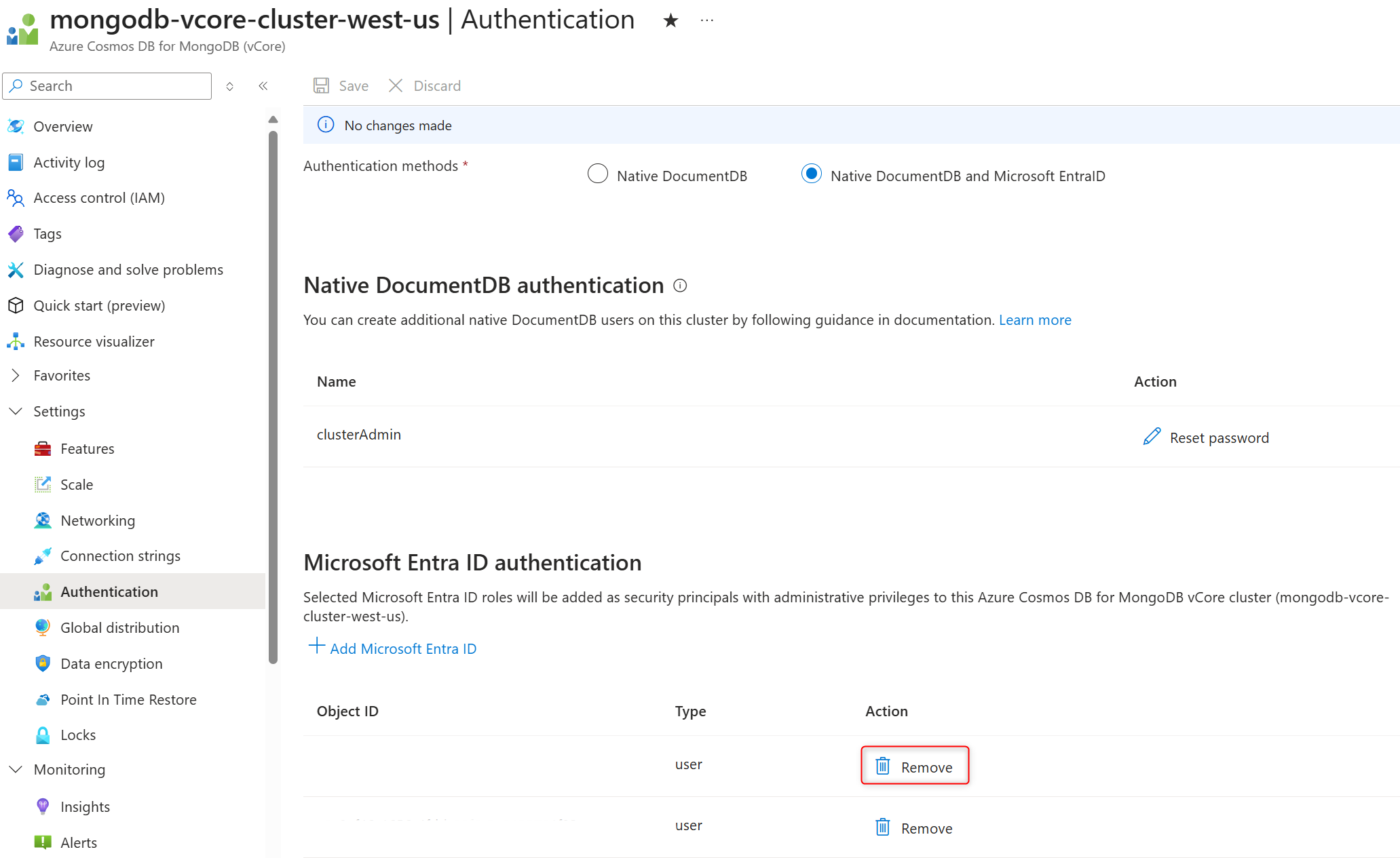Screen dimensions: 1400x858
Task: Click the Learn more link
Action: point(1035,319)
